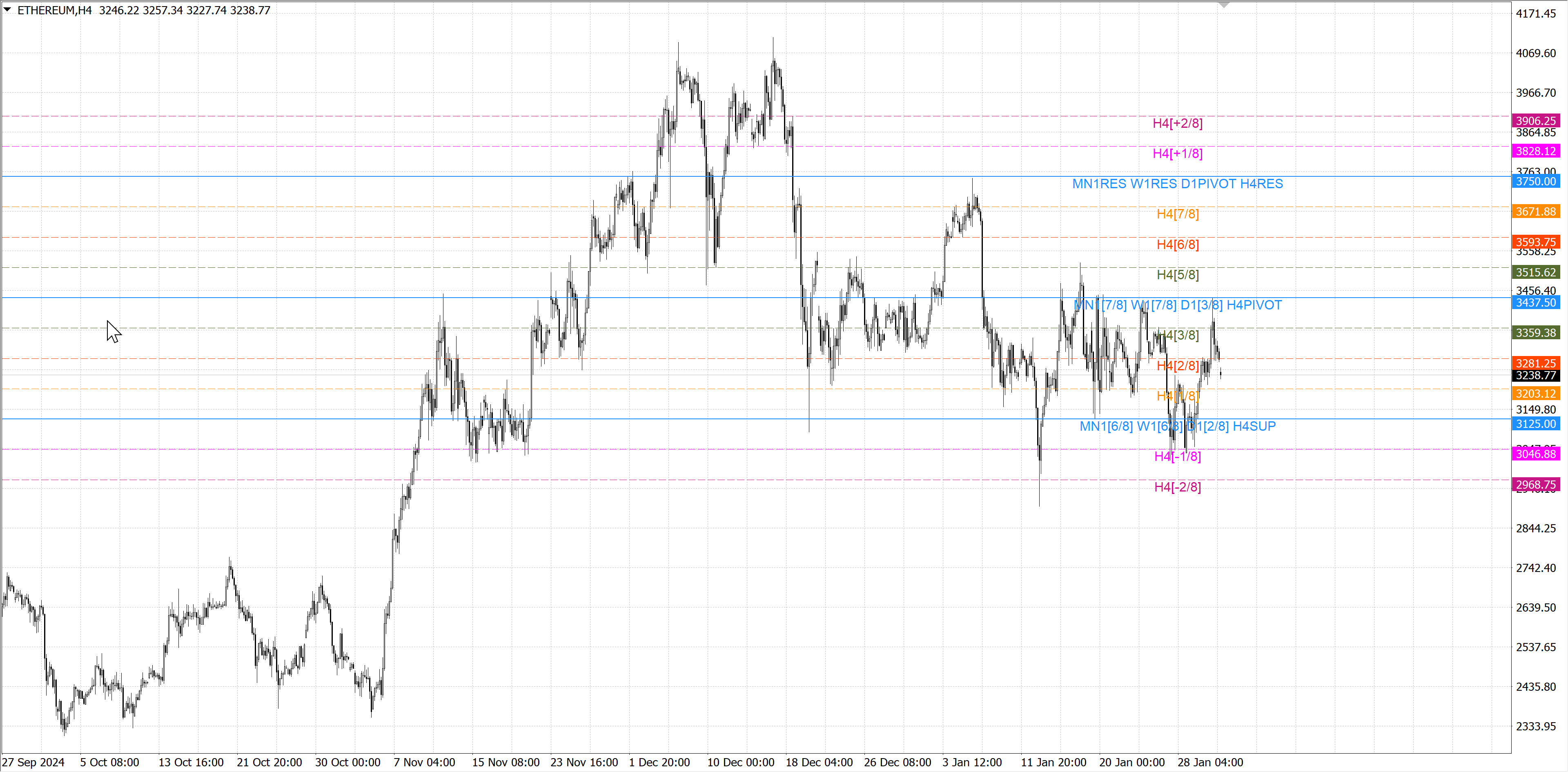Select the black 3238.77 current price tag
This screenshot has width=1568, height=772.
1535,375
